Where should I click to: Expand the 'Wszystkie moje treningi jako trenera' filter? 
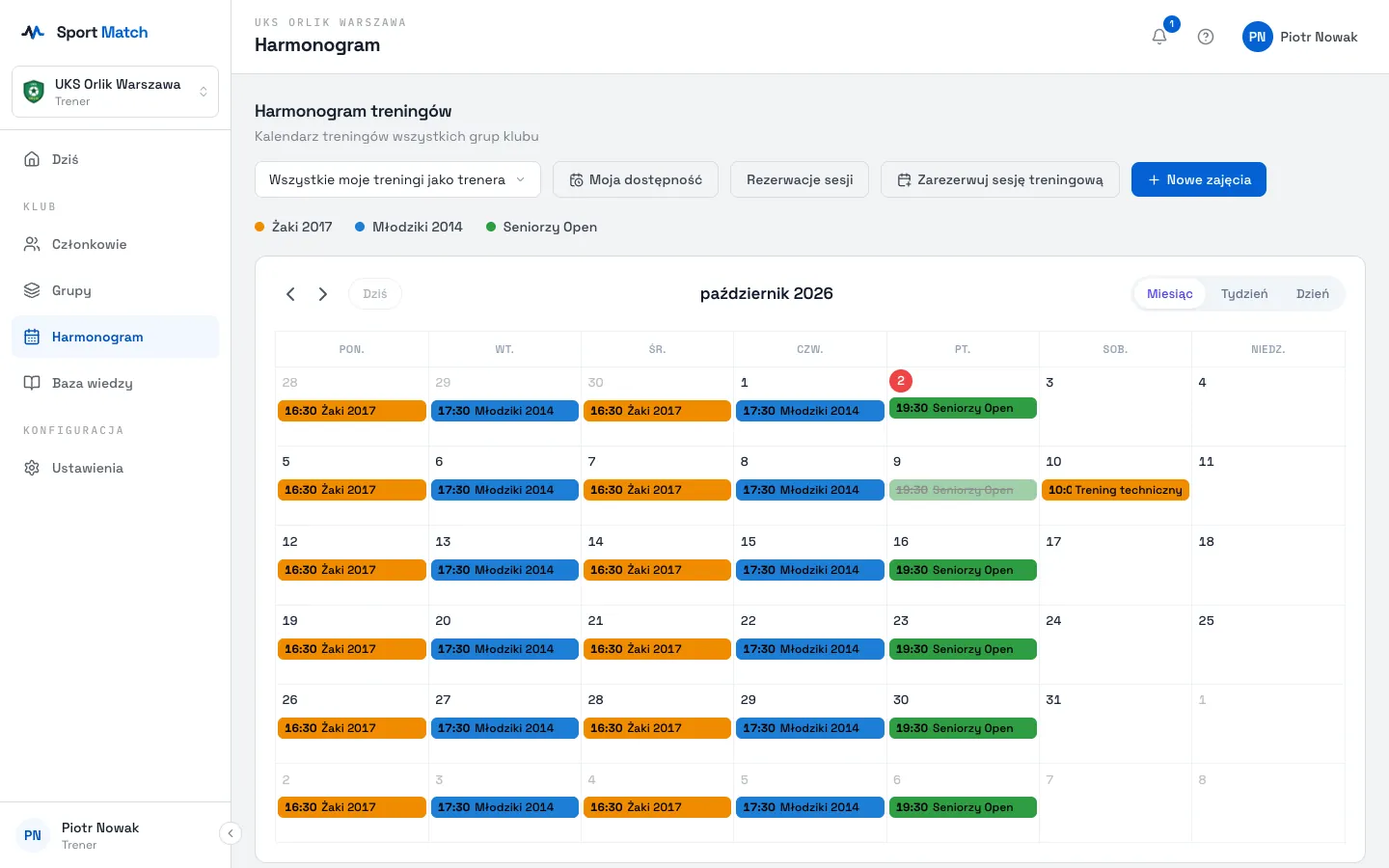(x=397, y=179)
